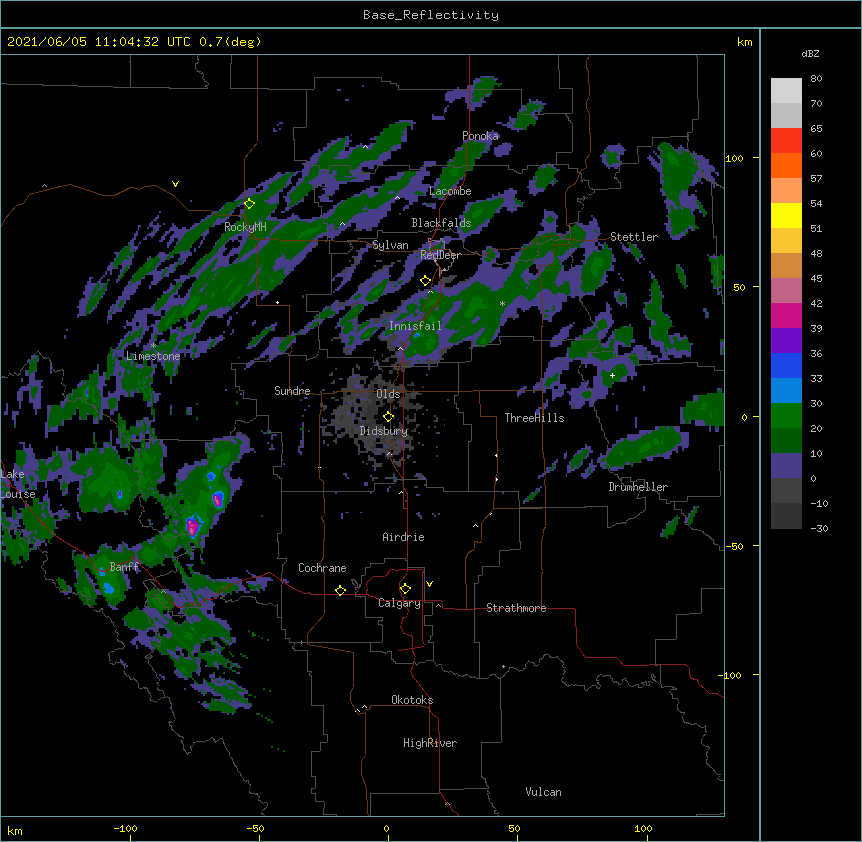Click the Strathmore city label
862x842 pixels.
click(516, 608)
